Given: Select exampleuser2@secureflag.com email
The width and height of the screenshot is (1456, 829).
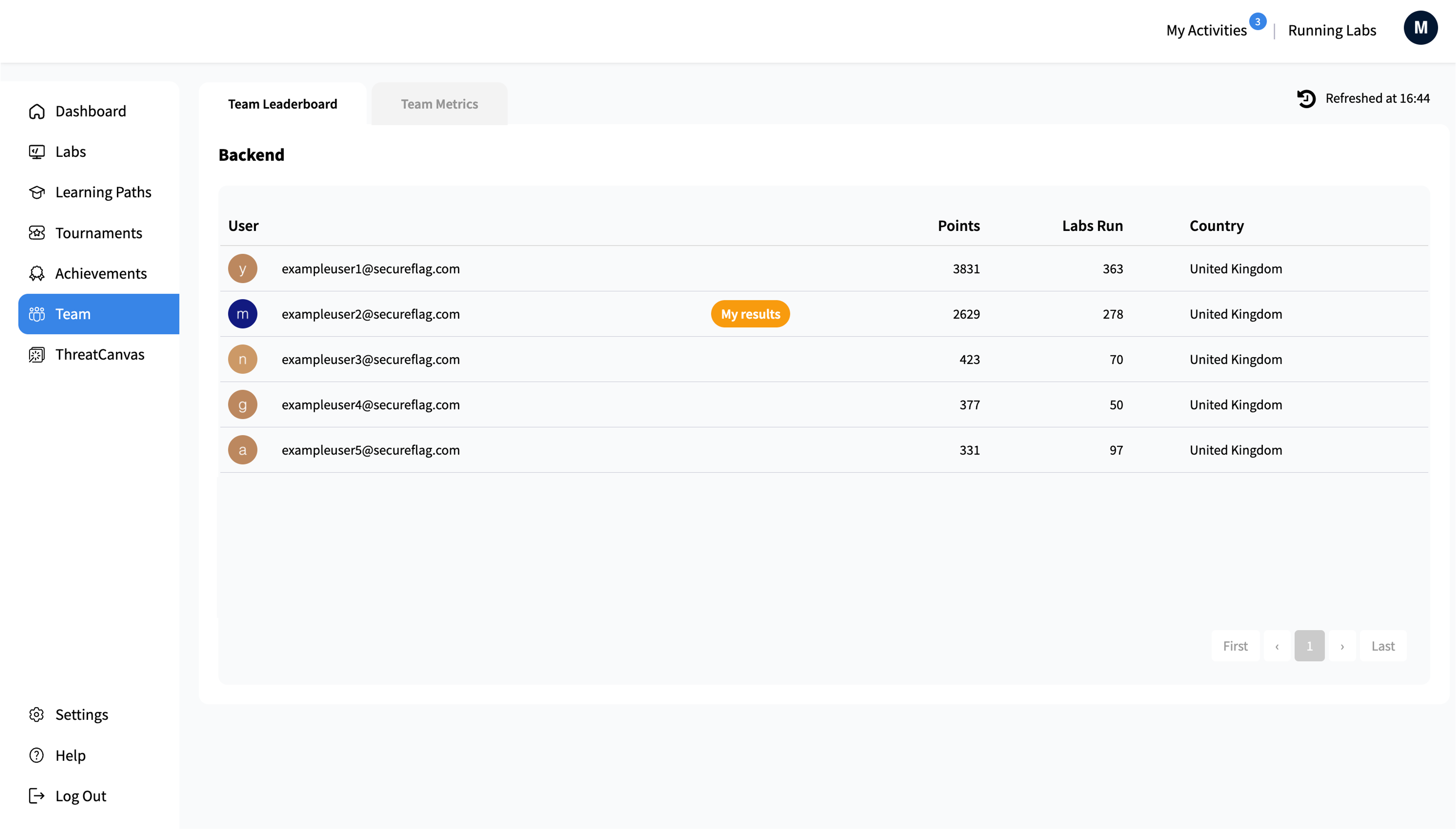Looking at the screenshot, I should (371, 314).
